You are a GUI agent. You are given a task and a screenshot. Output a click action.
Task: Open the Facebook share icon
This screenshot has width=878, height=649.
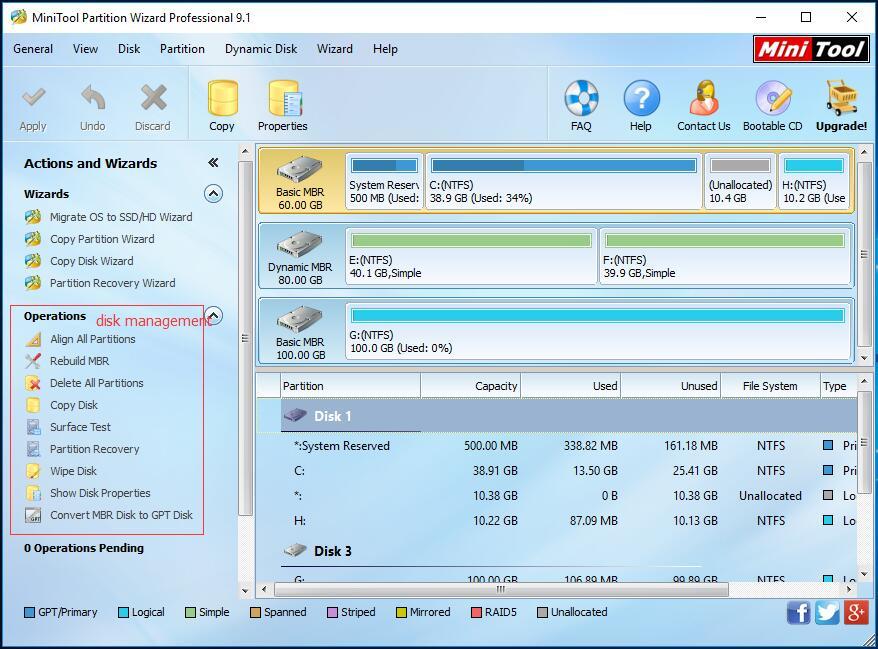pyautogui.click(x=798, y=613)
